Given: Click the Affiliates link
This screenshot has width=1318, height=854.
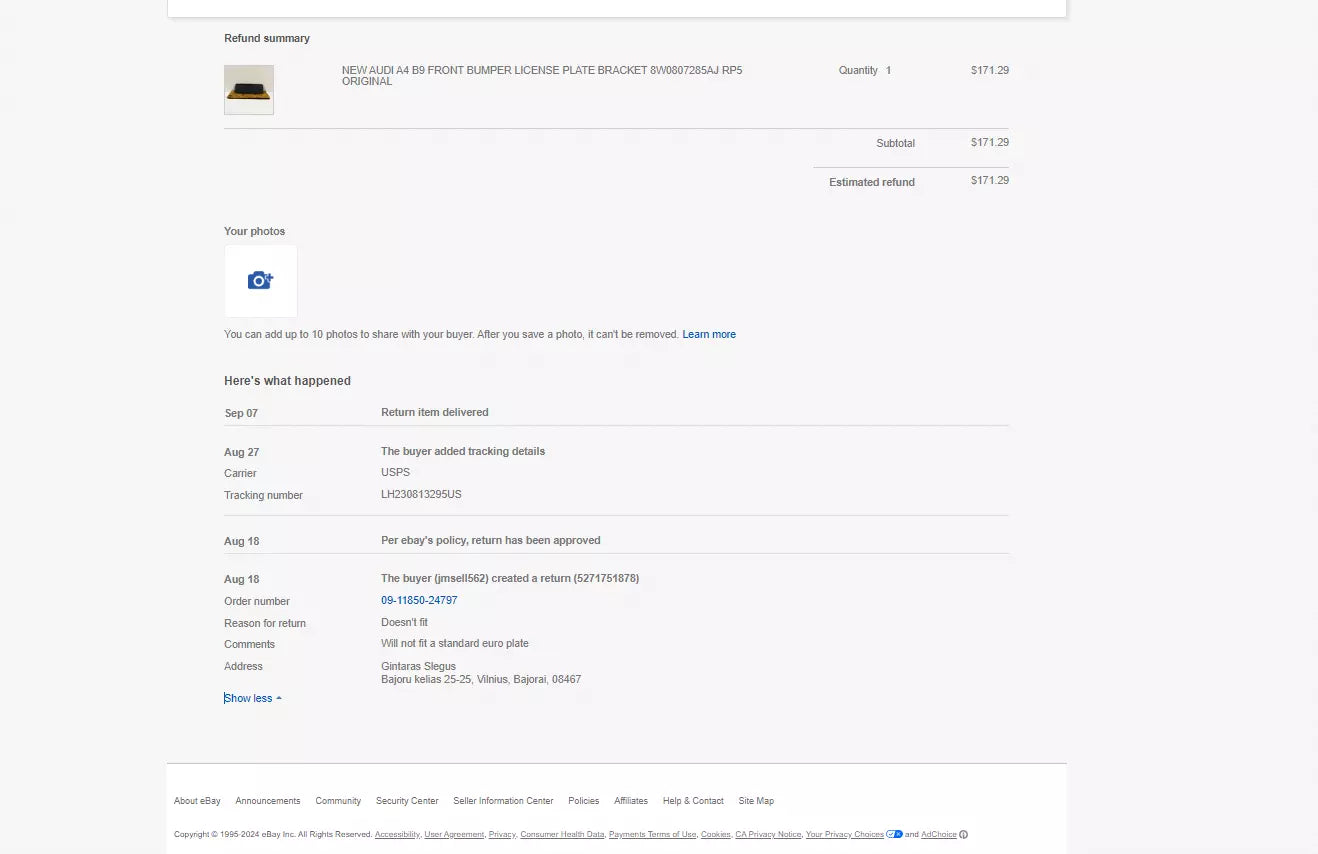Looking at the screenshot, I should click(x=631, y=801).
